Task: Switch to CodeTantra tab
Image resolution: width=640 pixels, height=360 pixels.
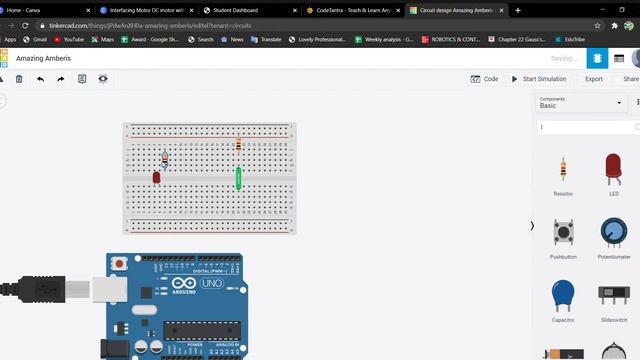Action: (353, 10)
